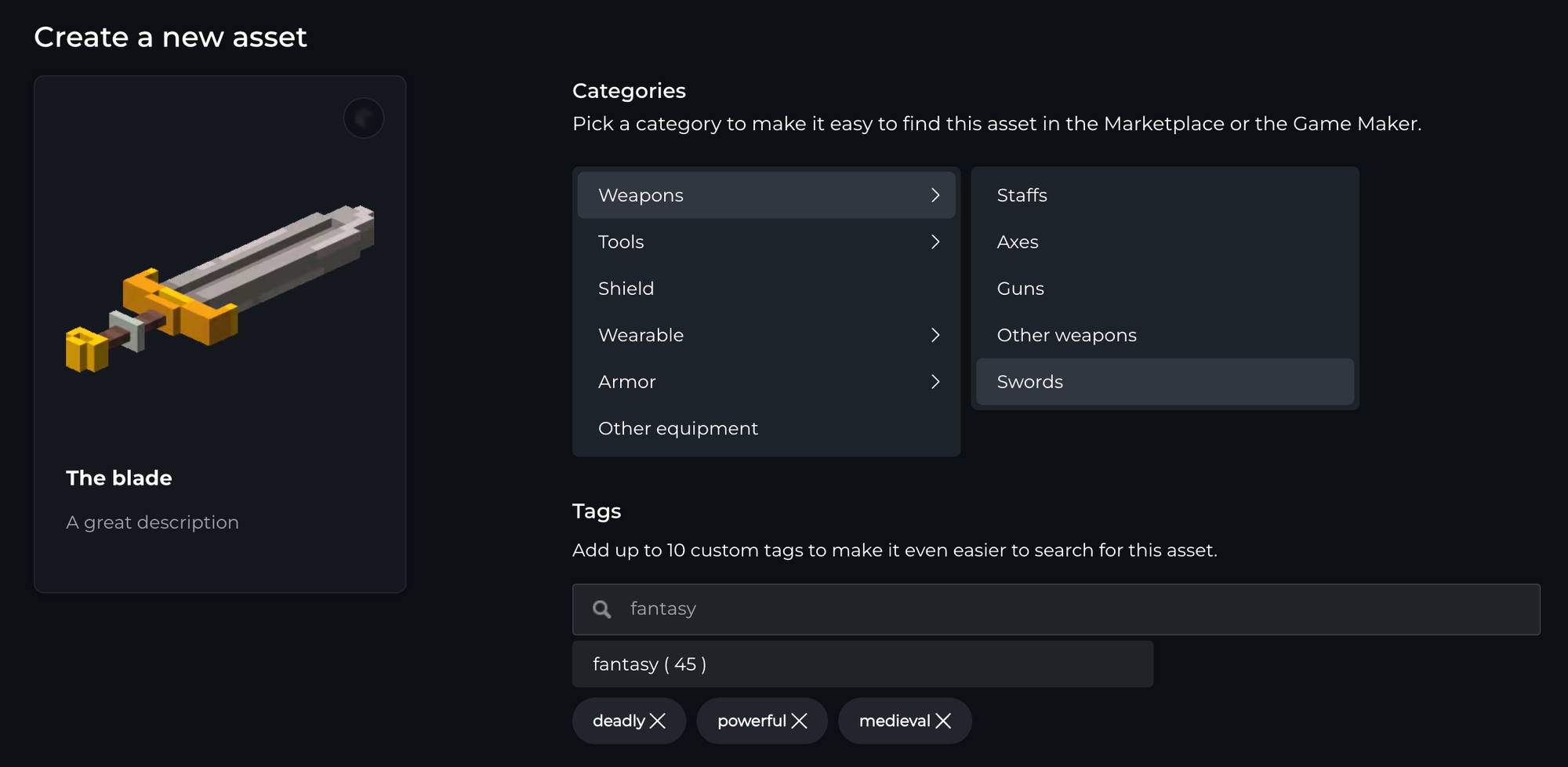
Task: Select the Swords subcategory
Action: [1029, 382]
